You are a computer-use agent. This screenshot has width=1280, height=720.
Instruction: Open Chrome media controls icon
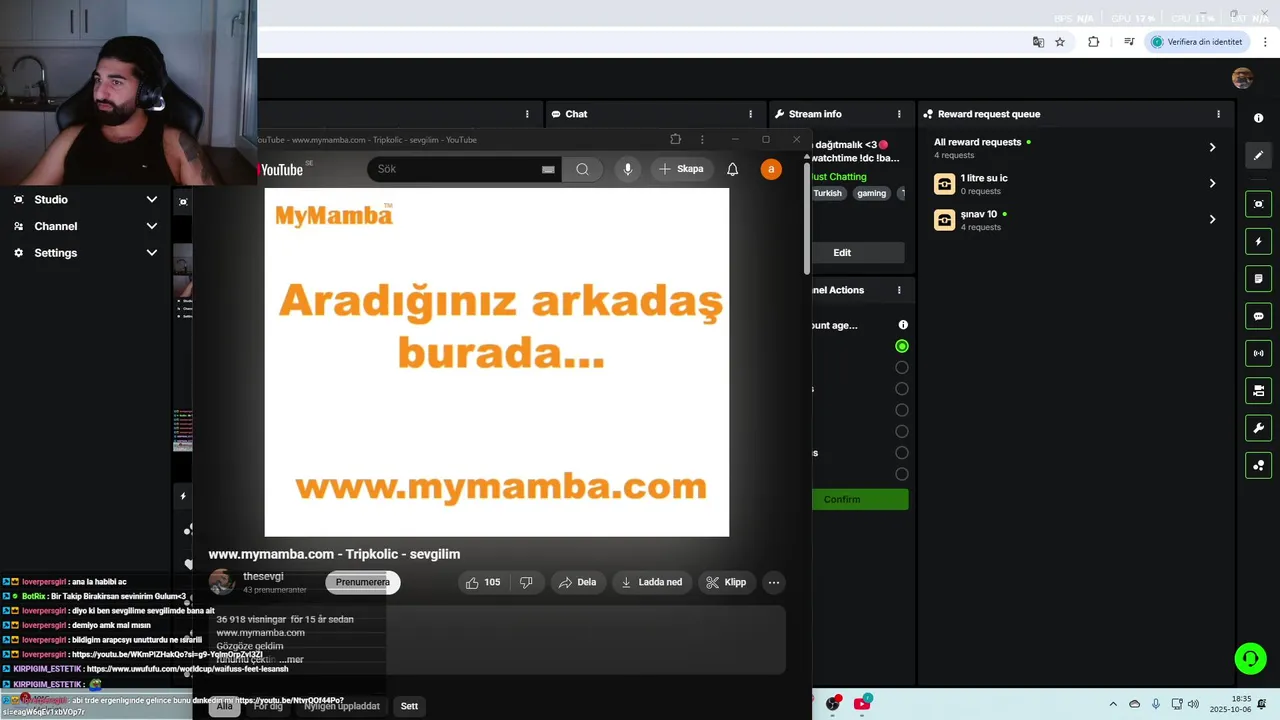tap(1129, 42)
